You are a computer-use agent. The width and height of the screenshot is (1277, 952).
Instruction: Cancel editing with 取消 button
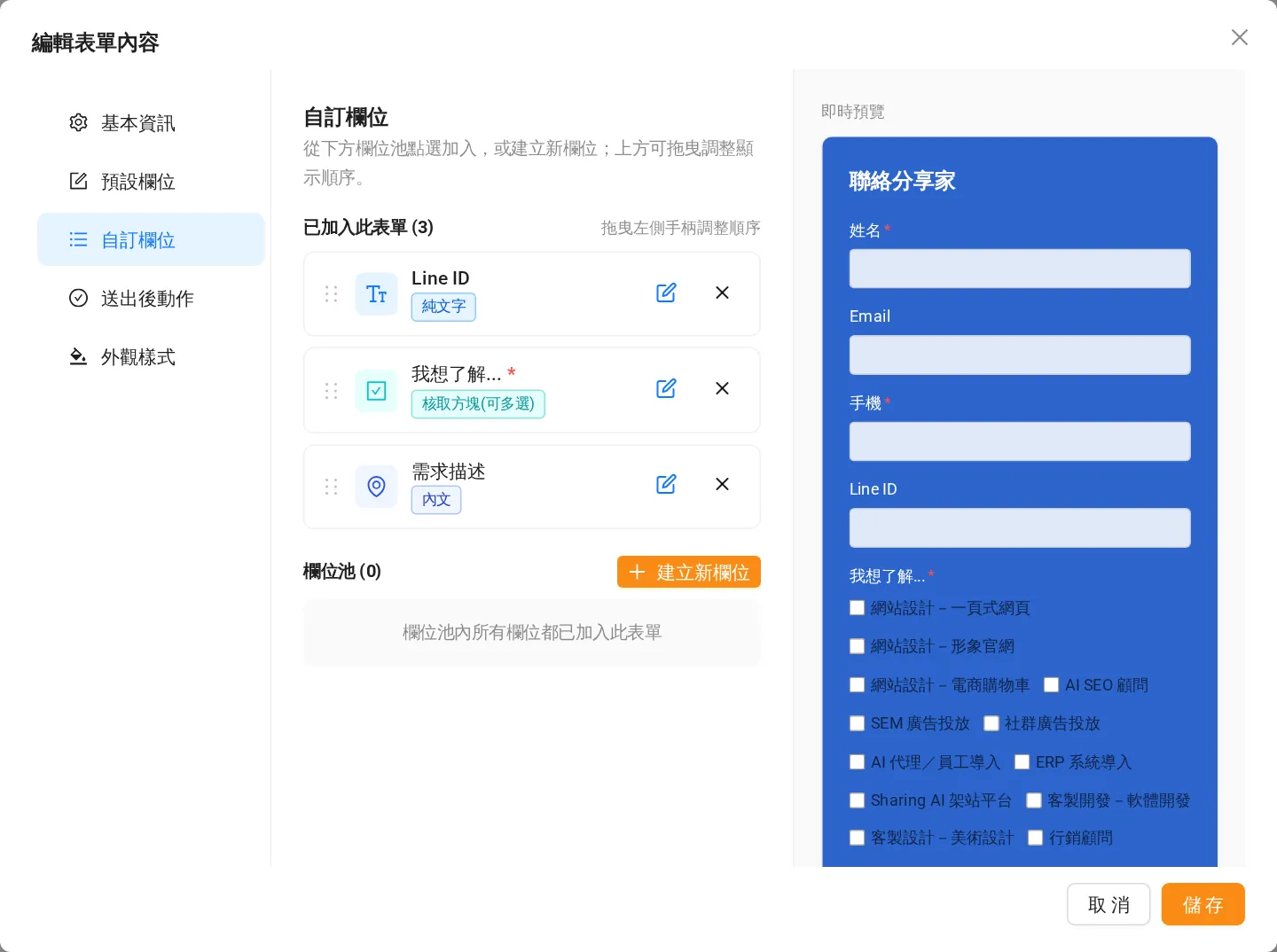1109,904
